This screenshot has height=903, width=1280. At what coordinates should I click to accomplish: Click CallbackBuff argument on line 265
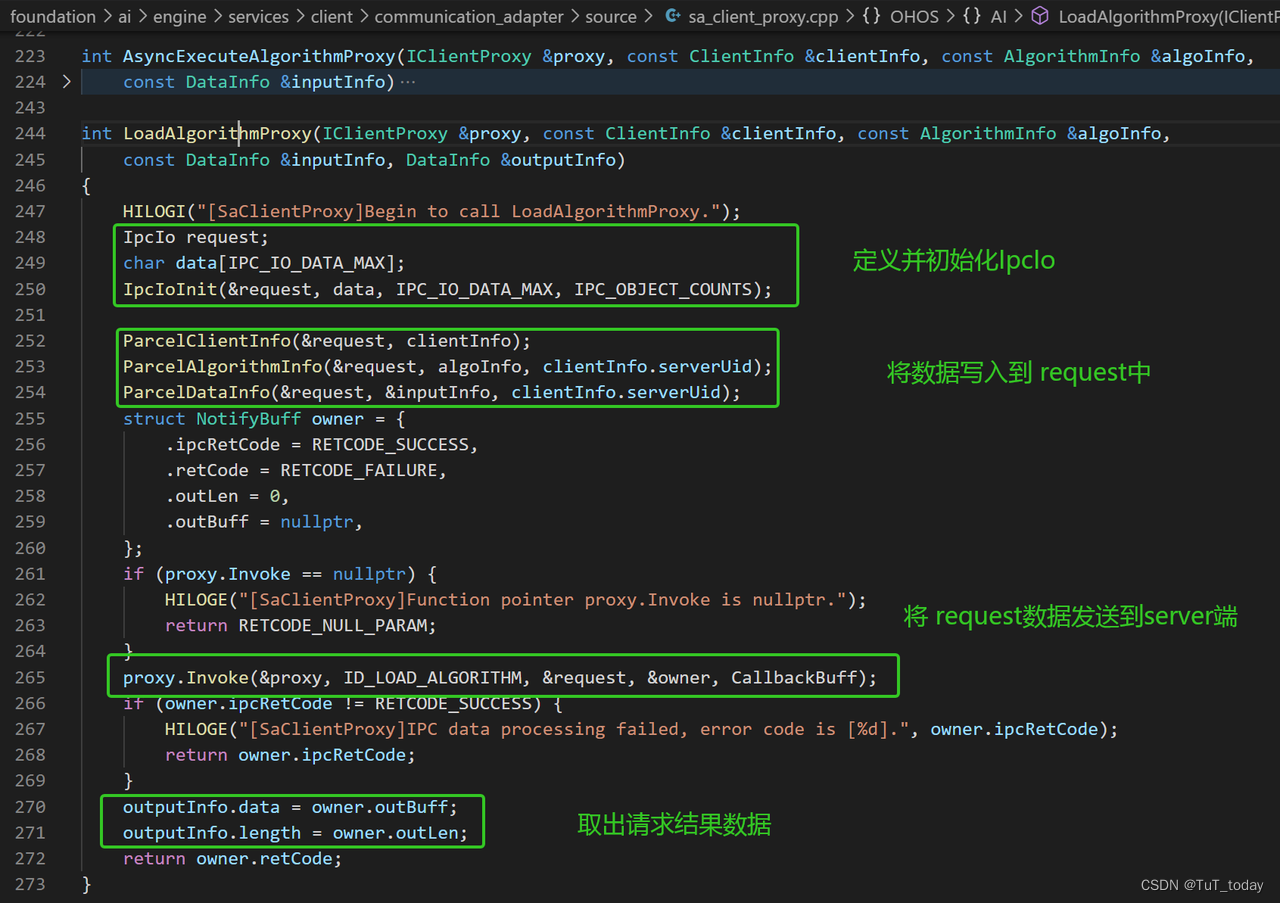click(x=794, y=678)
